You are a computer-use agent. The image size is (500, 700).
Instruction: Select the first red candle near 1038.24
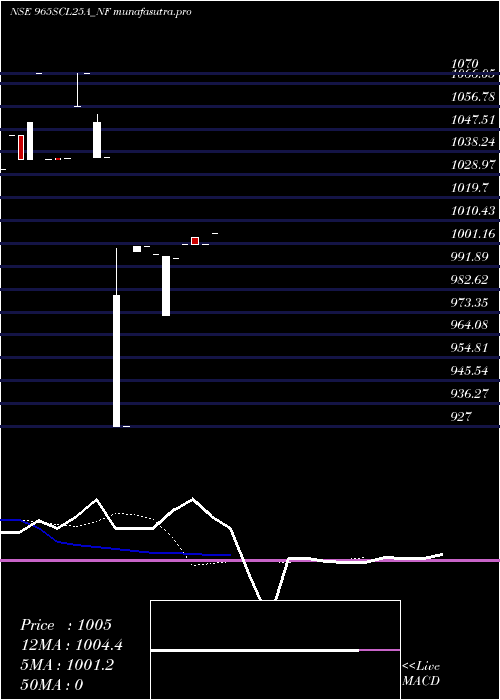[x=21, y=147]
